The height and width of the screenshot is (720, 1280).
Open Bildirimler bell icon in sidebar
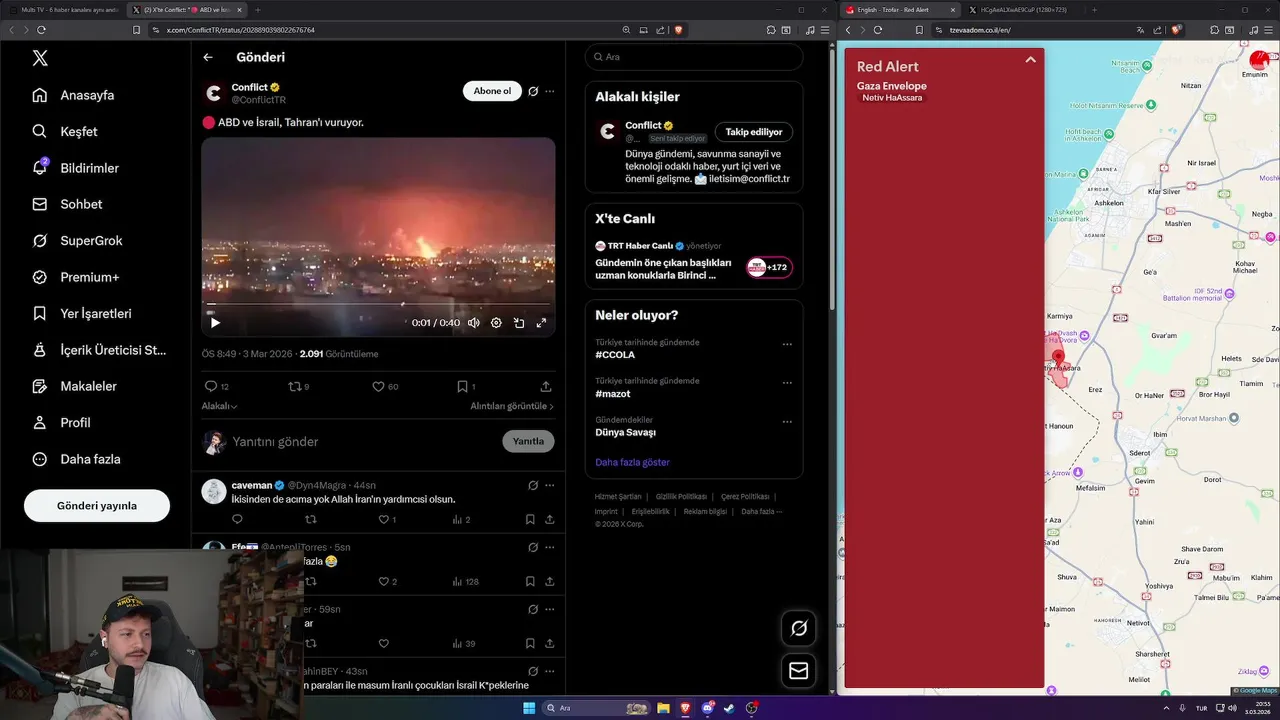pyautogui.click(x=40, y=168)
